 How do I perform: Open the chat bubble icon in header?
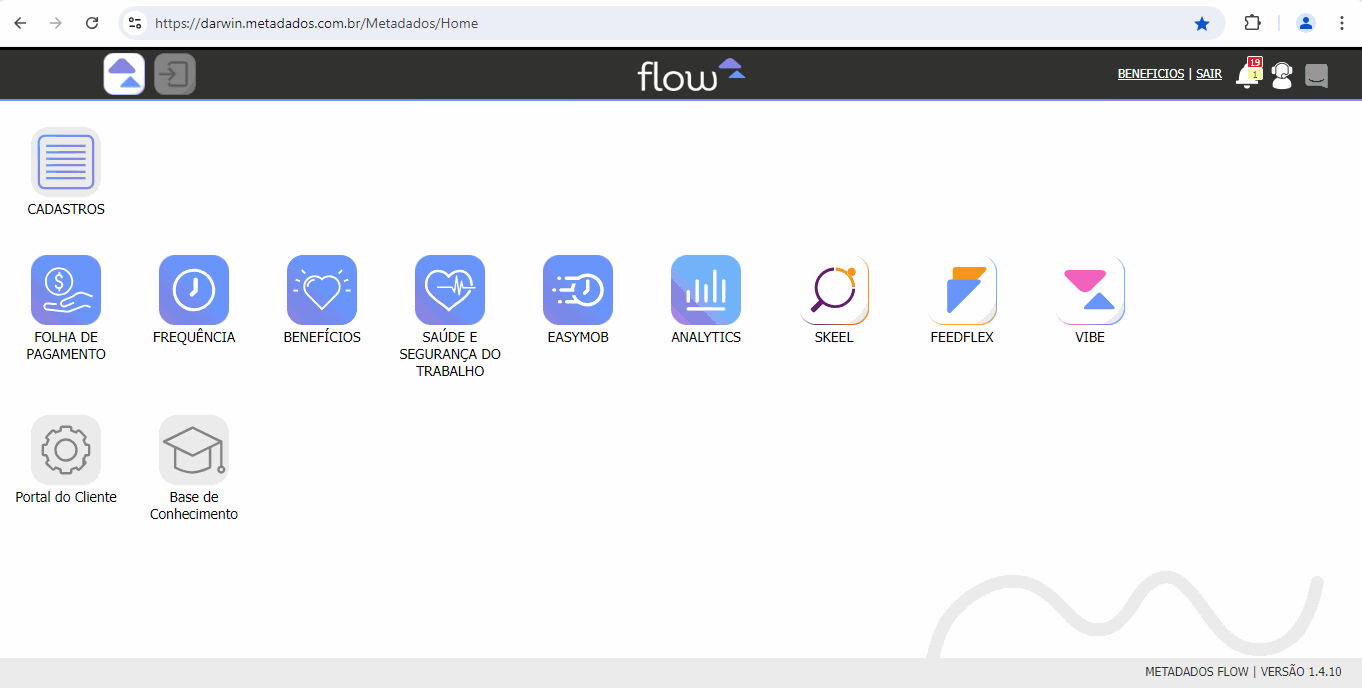click(x=1317, y=76)
